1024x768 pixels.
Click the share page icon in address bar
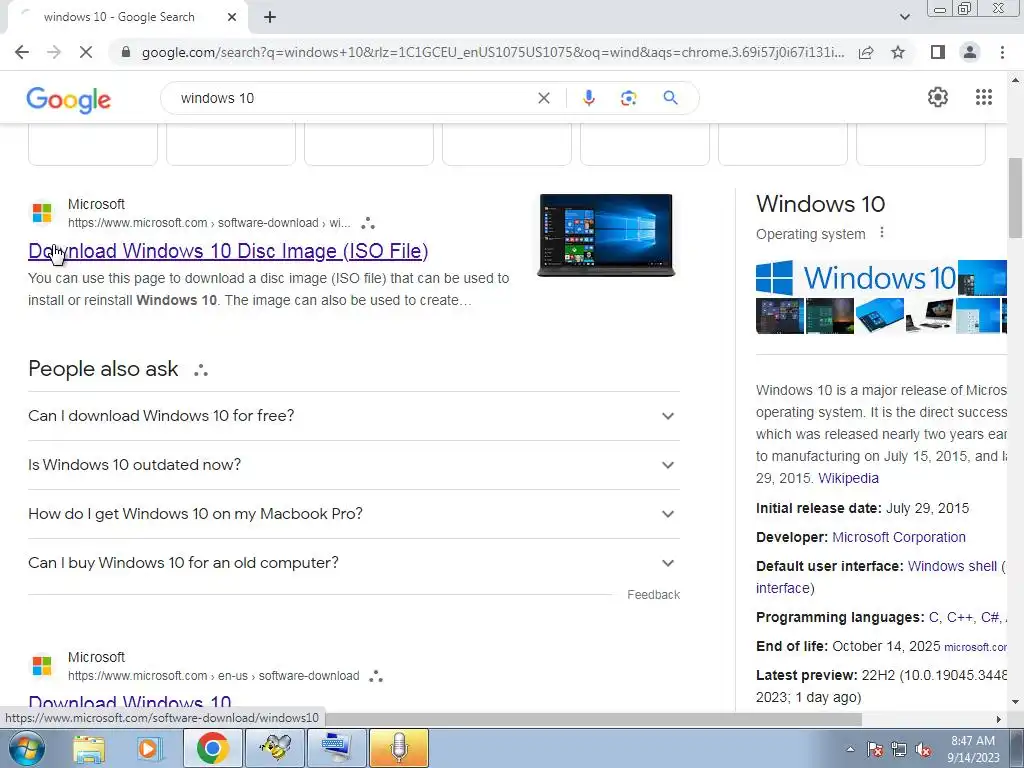[866, 52]
